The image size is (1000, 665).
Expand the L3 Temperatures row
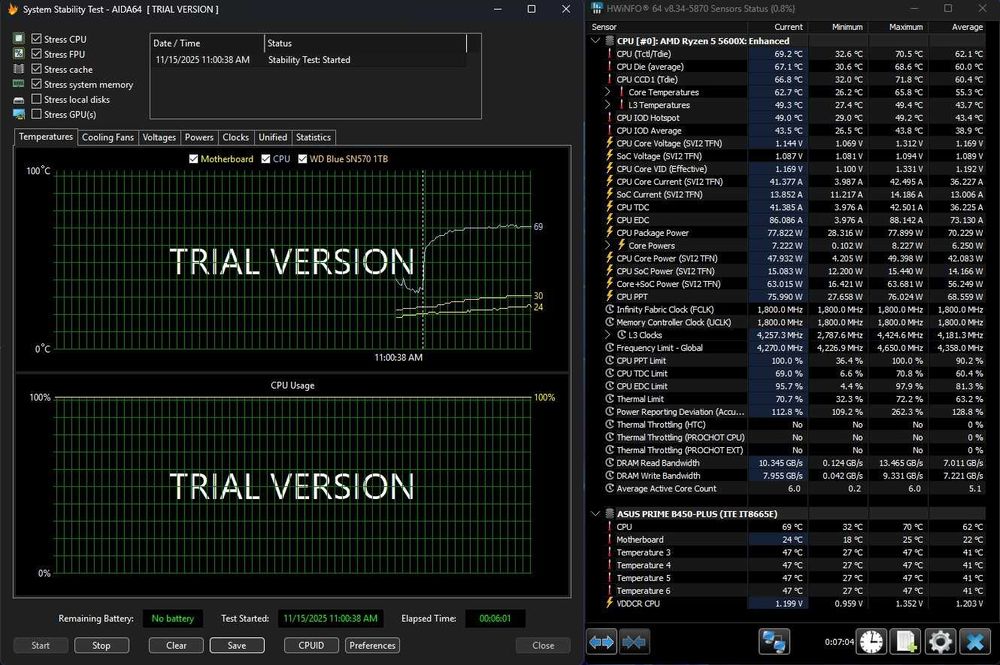[x=608, y=105]
